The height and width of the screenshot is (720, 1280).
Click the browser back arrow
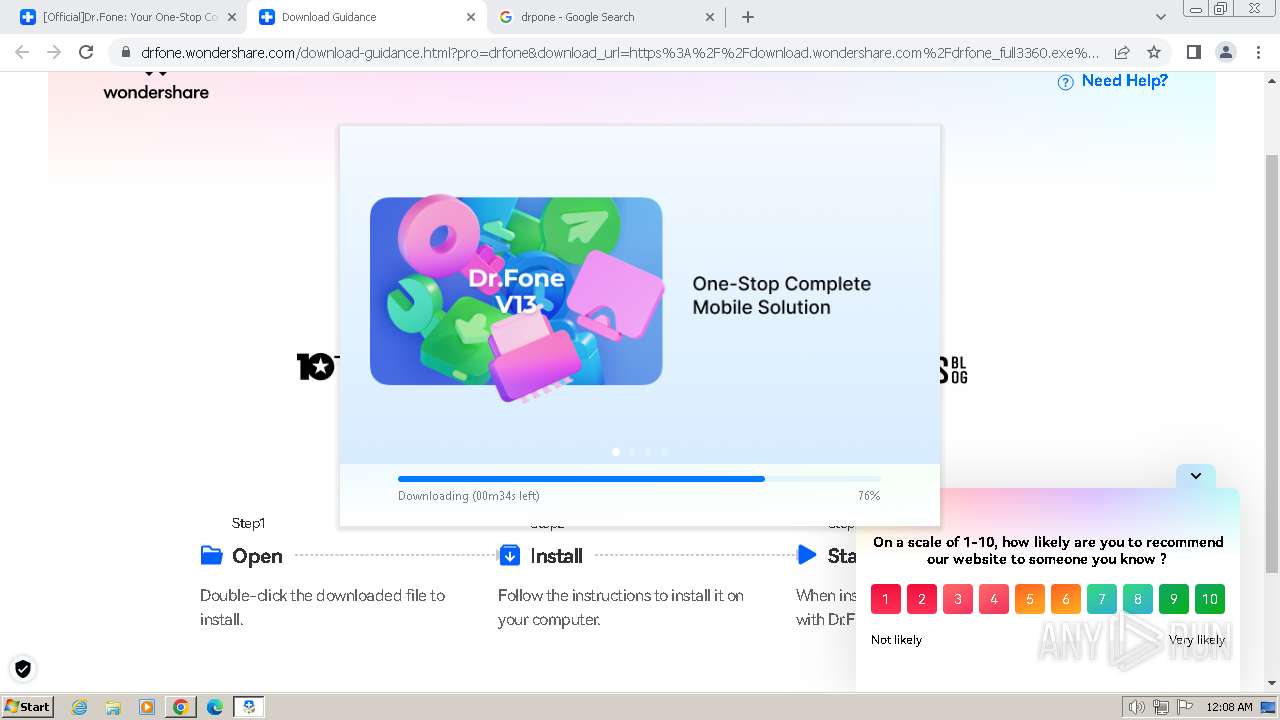click(x=22, y=53)
